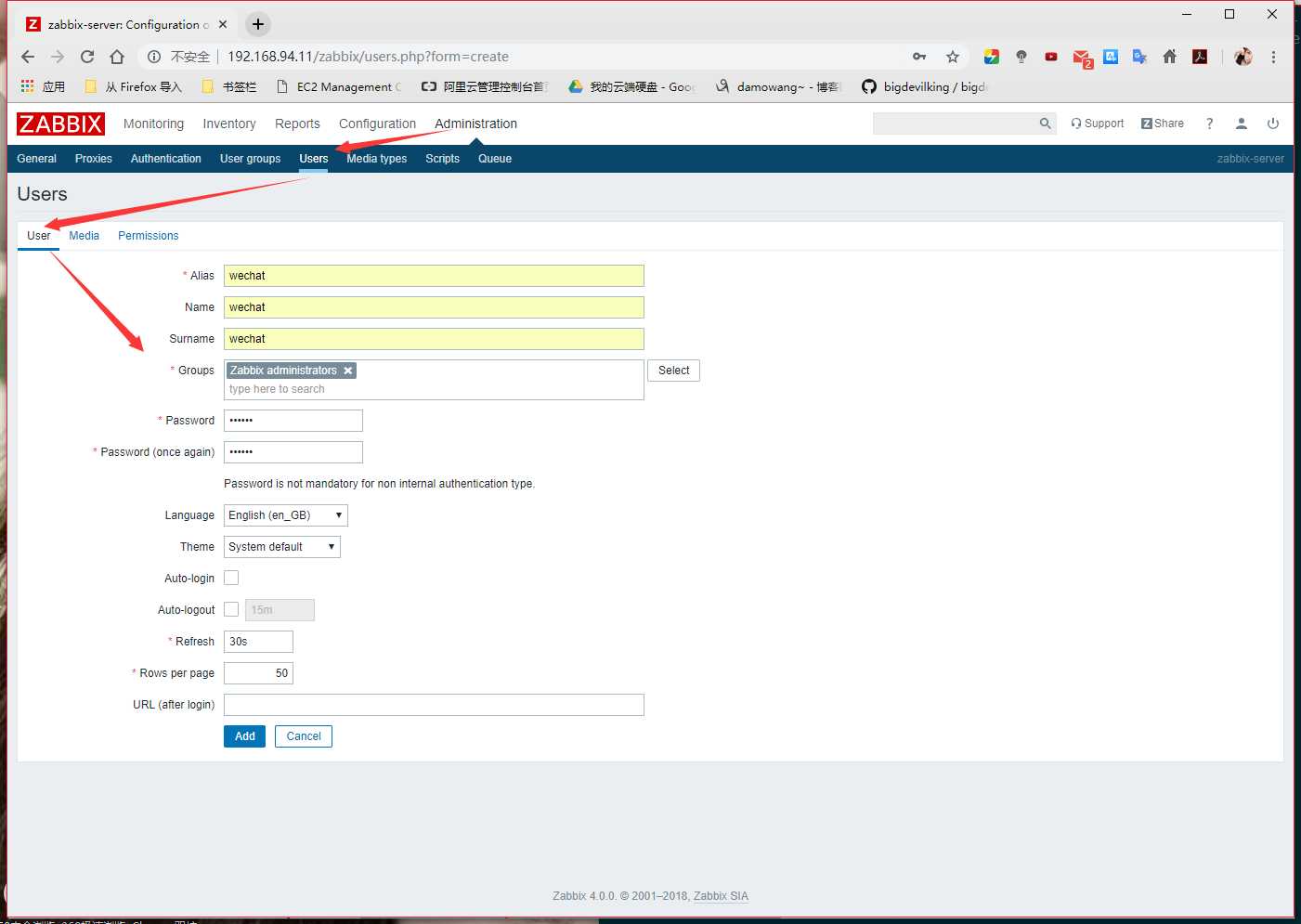The image size is (1301, 924).
Task: Enable the Auto-login checkbox
Action: [231, 578]
